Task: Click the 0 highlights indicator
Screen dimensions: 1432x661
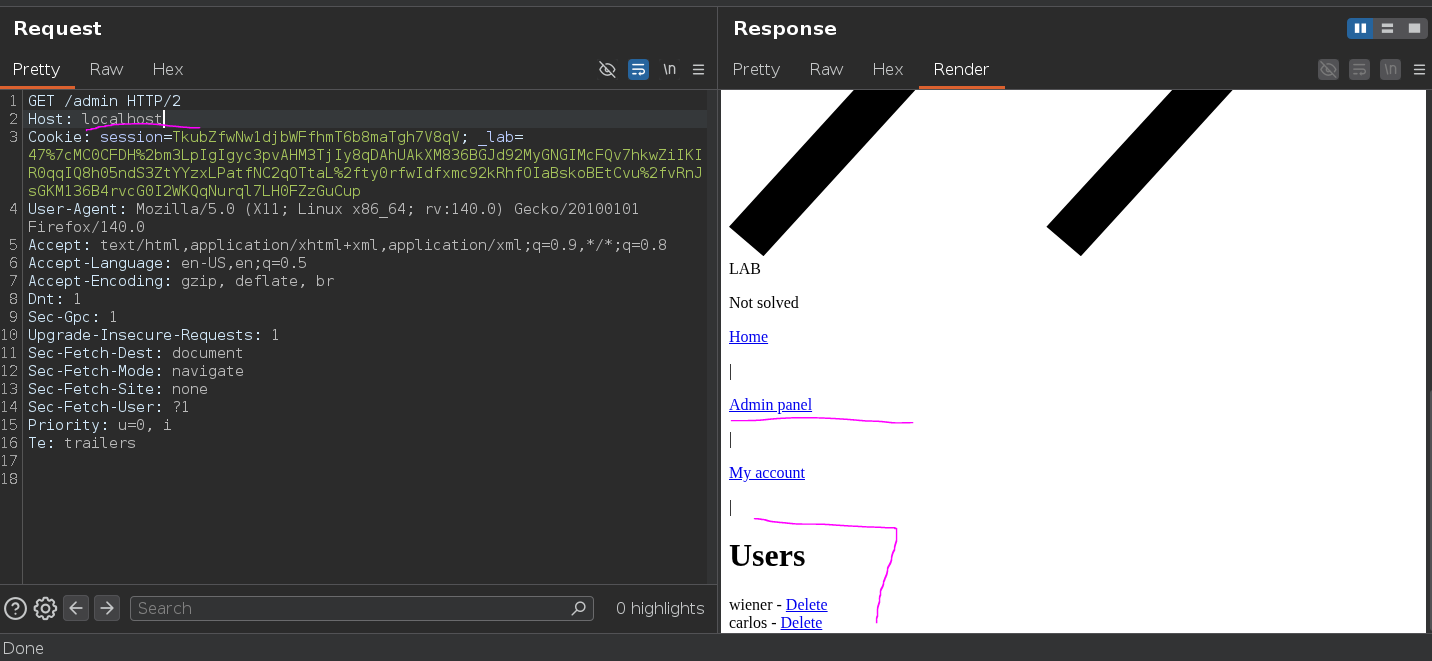Action: click(x=660, y=608)
